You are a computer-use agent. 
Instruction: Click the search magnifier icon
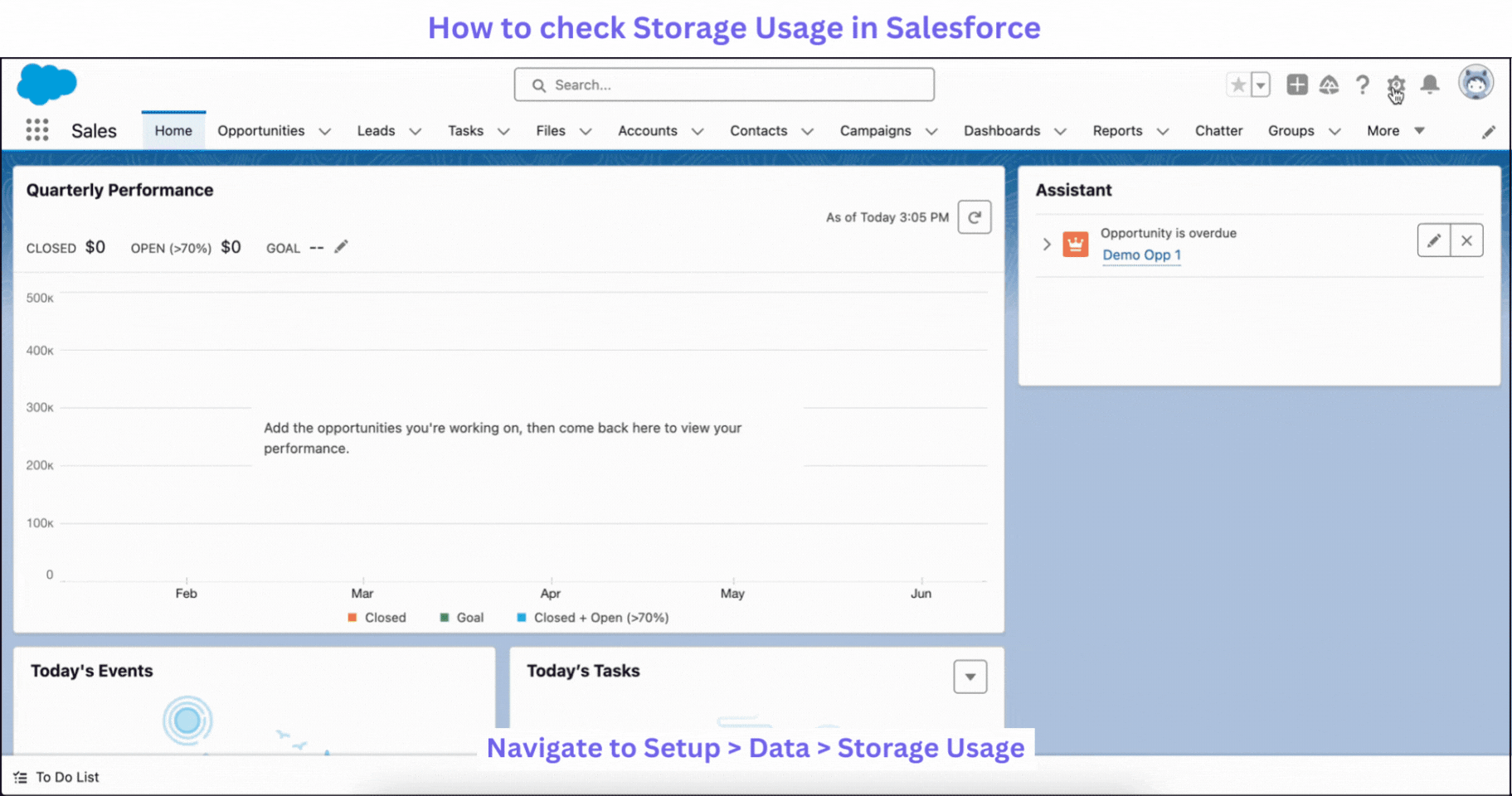tap(539, 85)
